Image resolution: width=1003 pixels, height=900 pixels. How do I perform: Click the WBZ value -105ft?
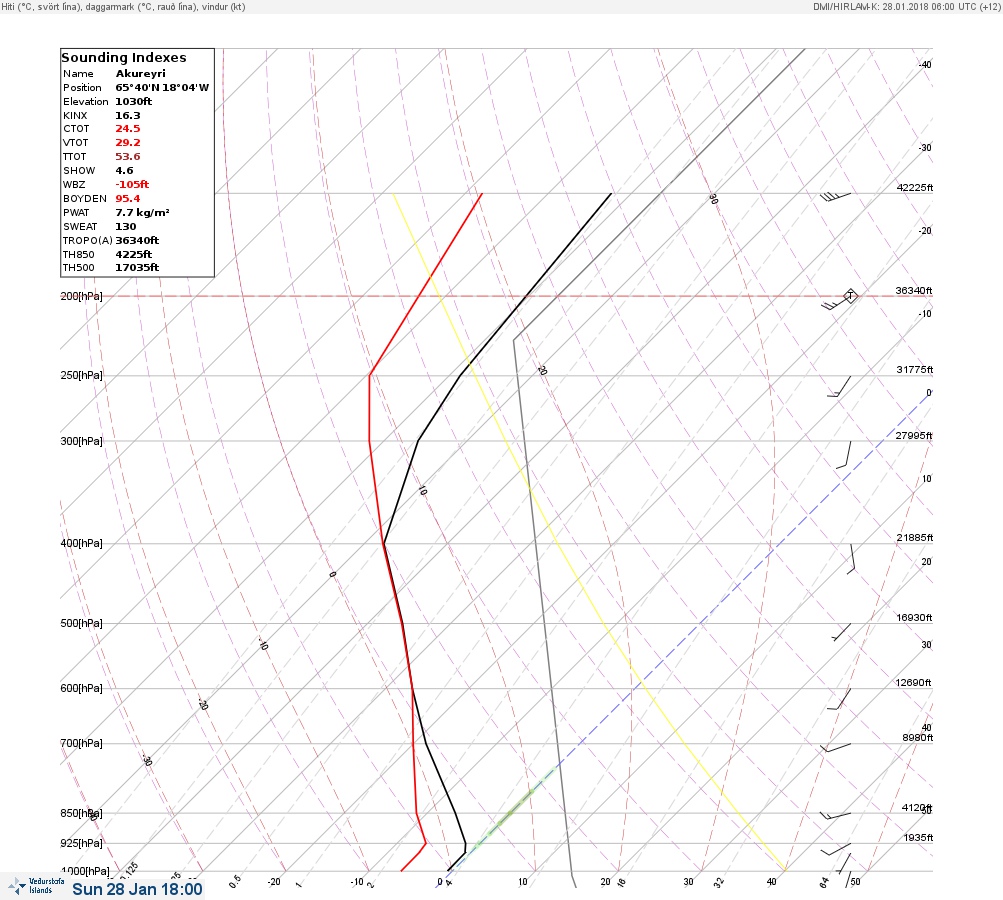(132, 184)
